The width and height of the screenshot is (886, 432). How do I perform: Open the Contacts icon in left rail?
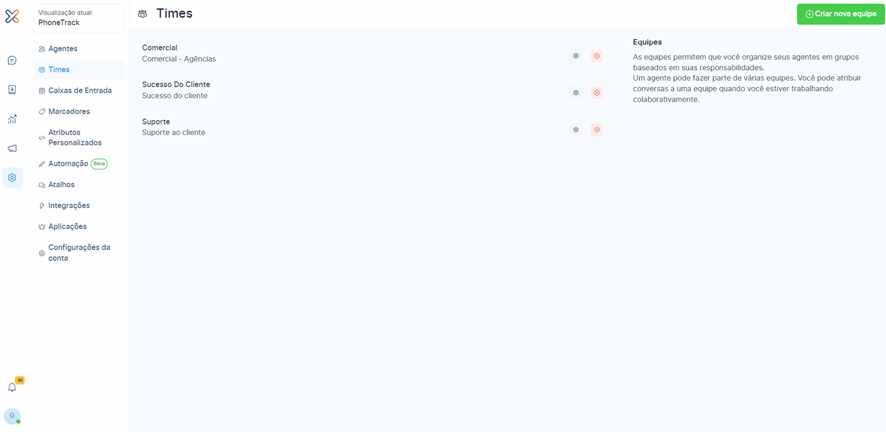click(12, 90)
